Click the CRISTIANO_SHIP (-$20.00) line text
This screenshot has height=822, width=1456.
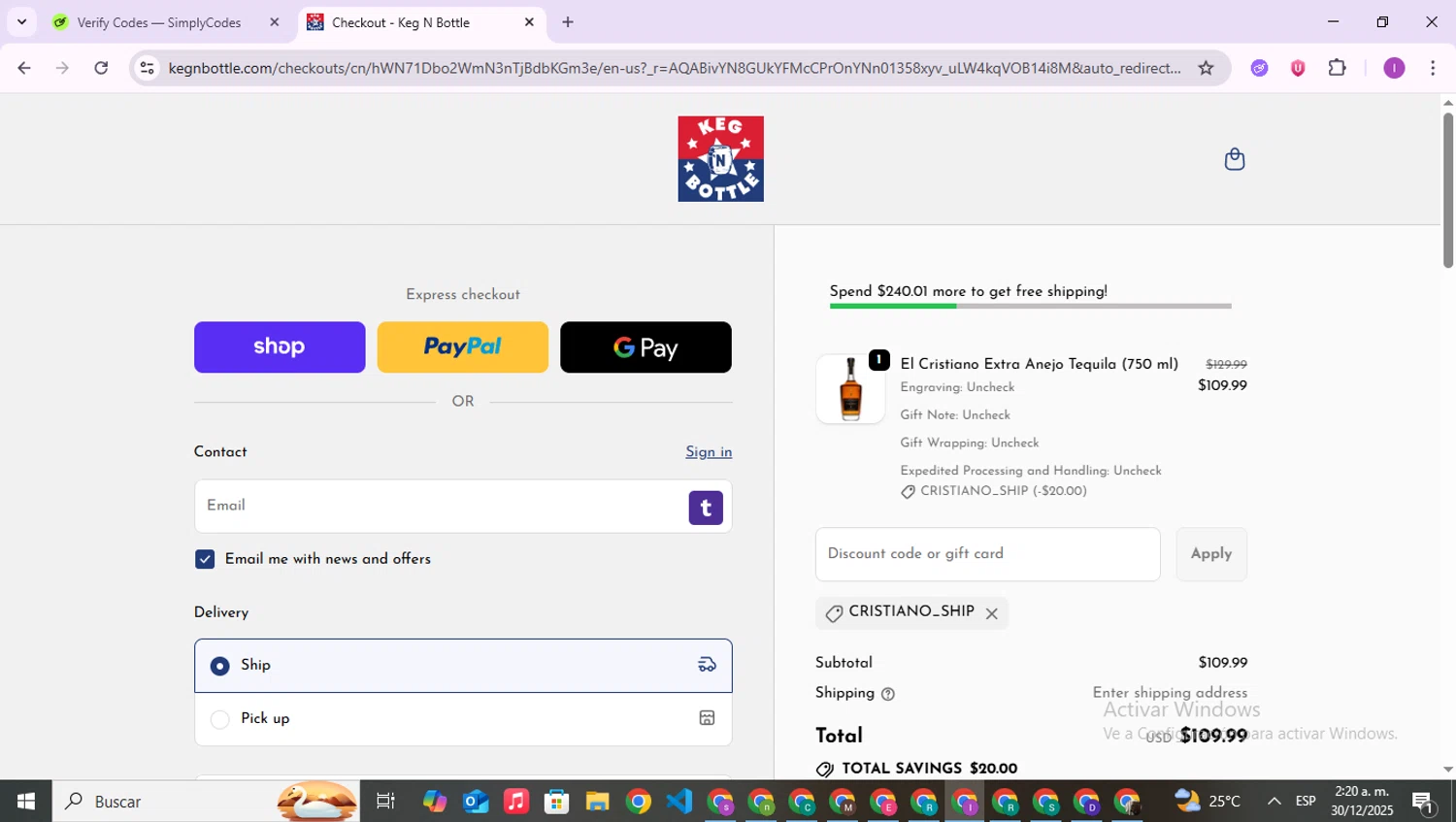pos(1004,491)
